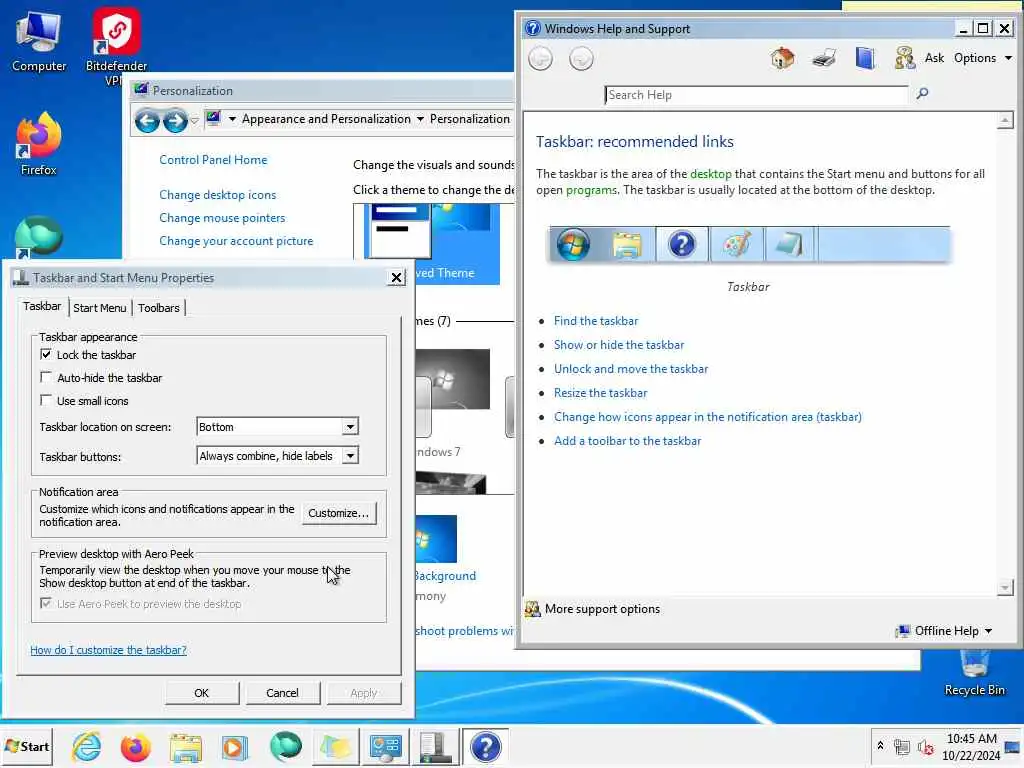Open recent pages dropdown in Personalization
The image size is (1024, 768).
pyautogui.click(x=194, y=121)
